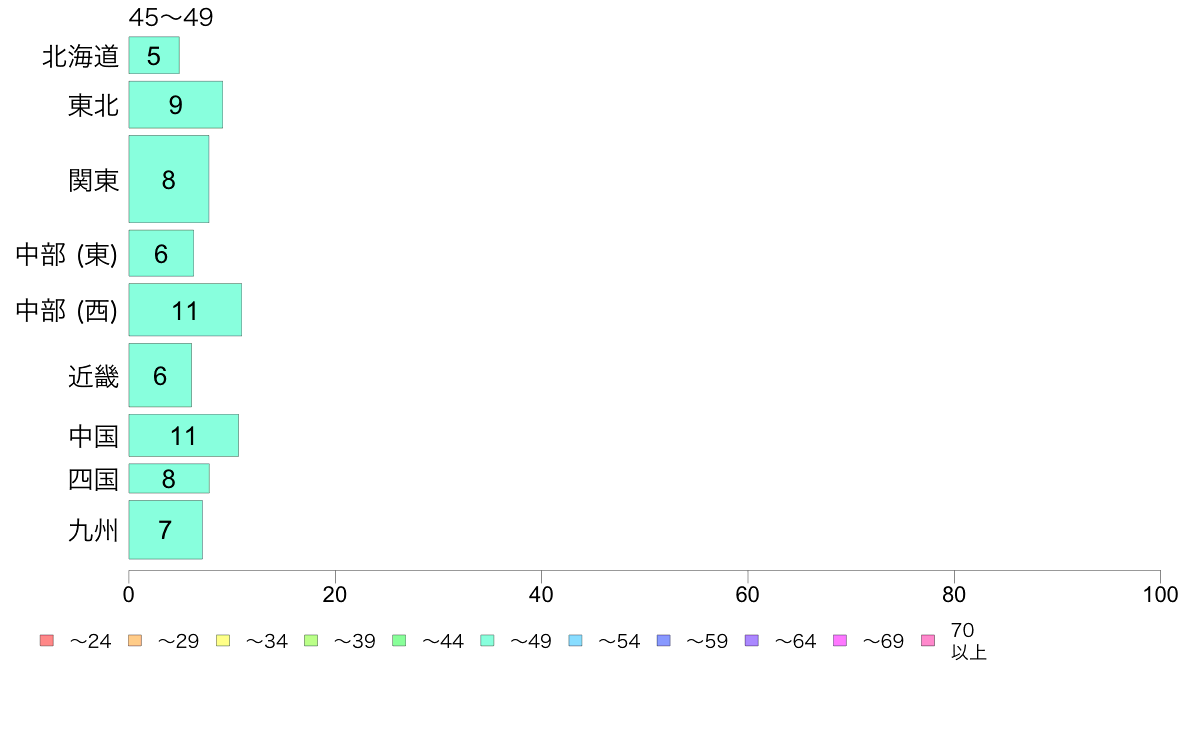Click the ~24 red legend swatch
1188x736 pixels.
47,640
